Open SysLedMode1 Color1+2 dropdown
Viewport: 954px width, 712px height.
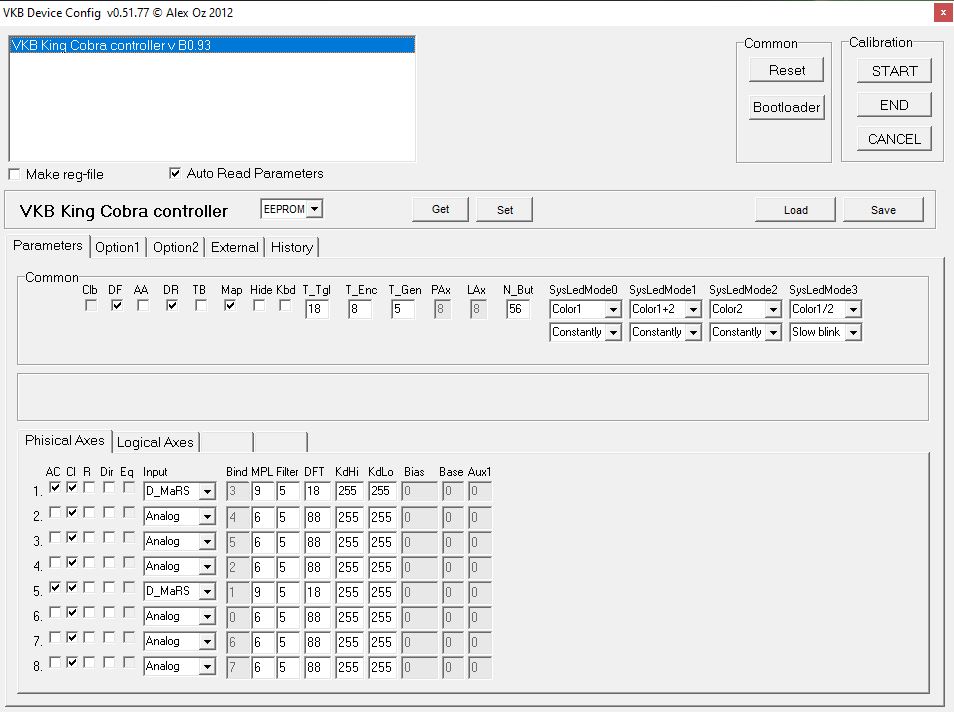(693, 309)
